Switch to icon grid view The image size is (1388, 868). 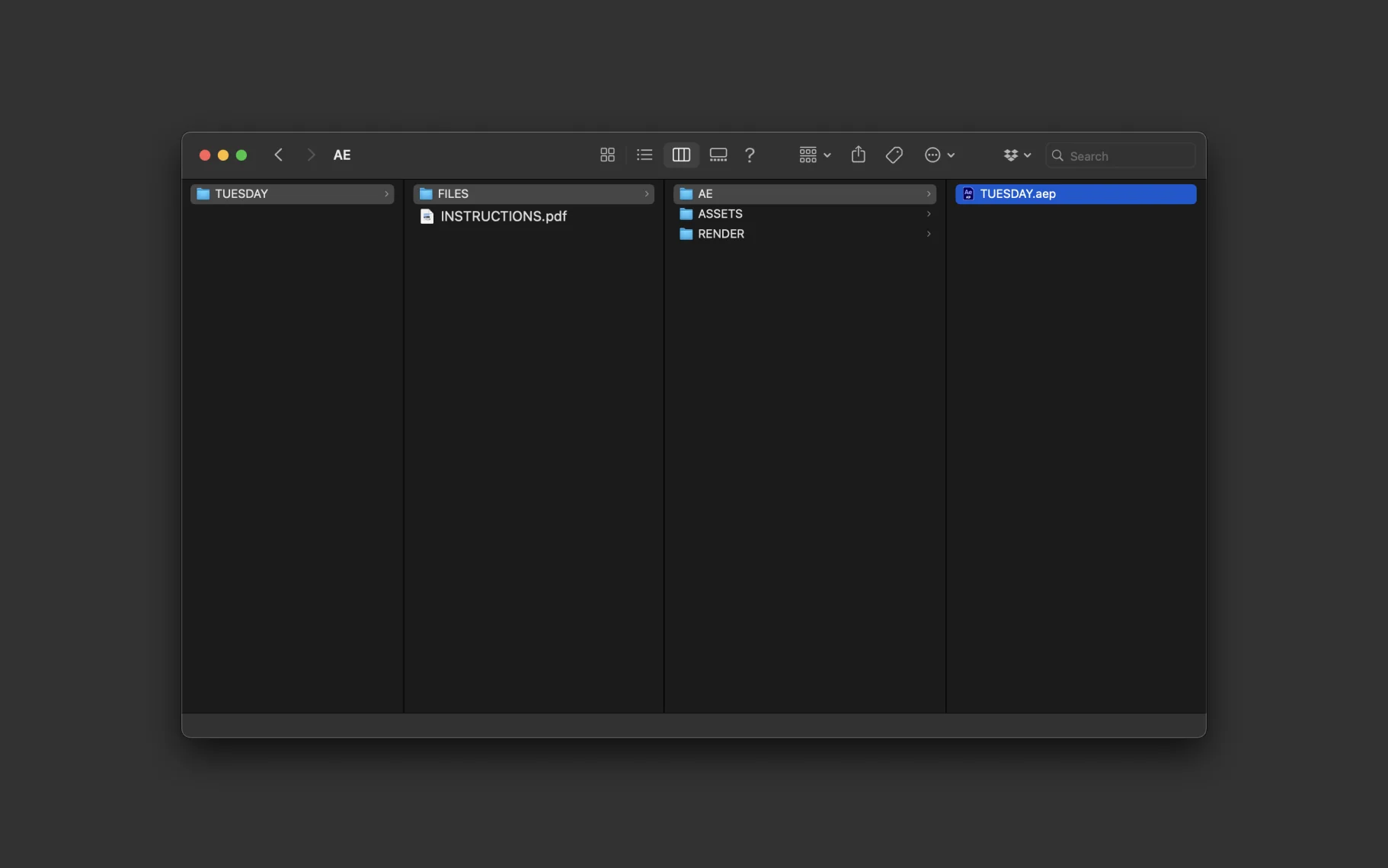point(607,155)
